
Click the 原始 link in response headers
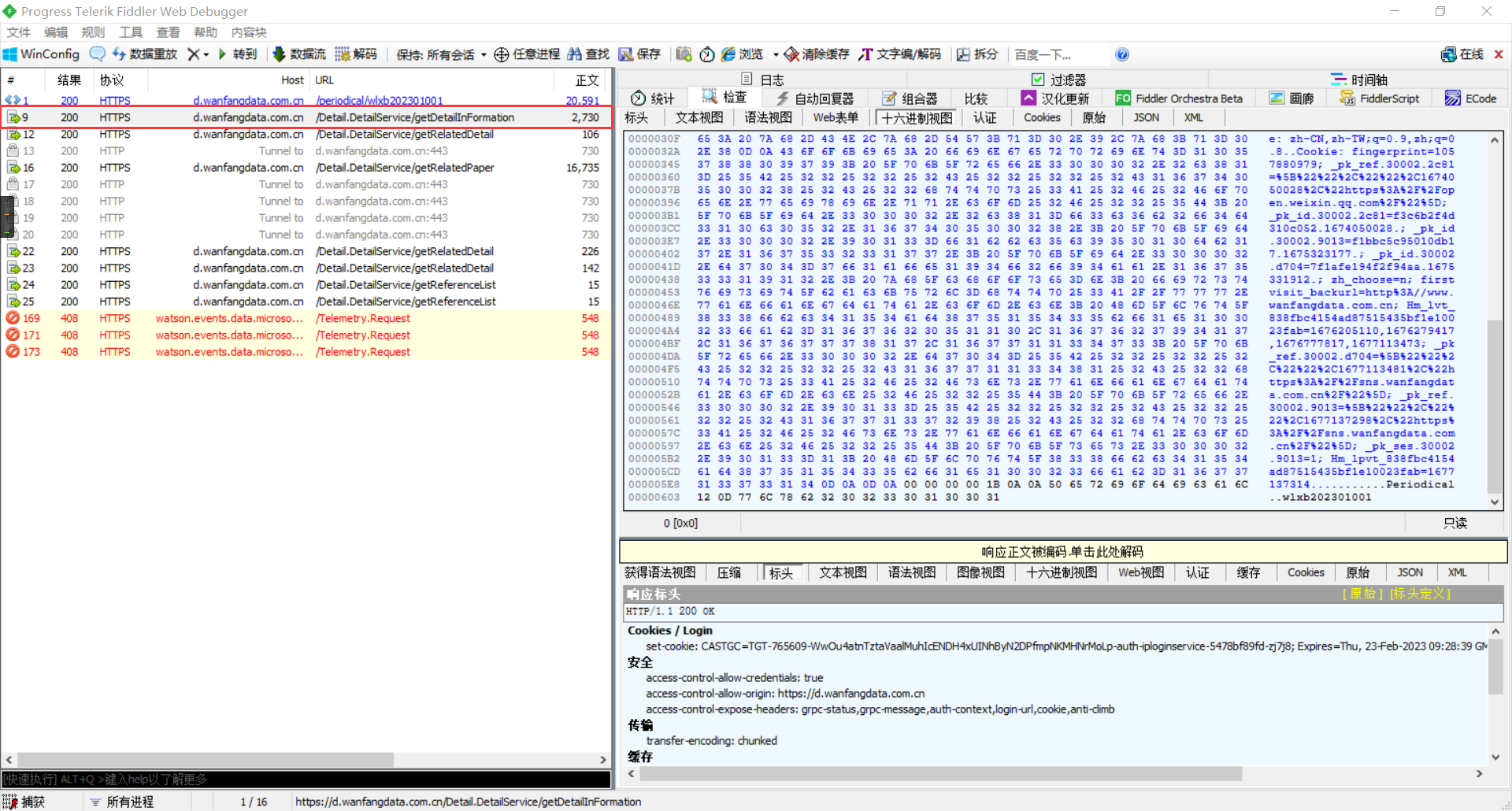tap(1362, 594)
